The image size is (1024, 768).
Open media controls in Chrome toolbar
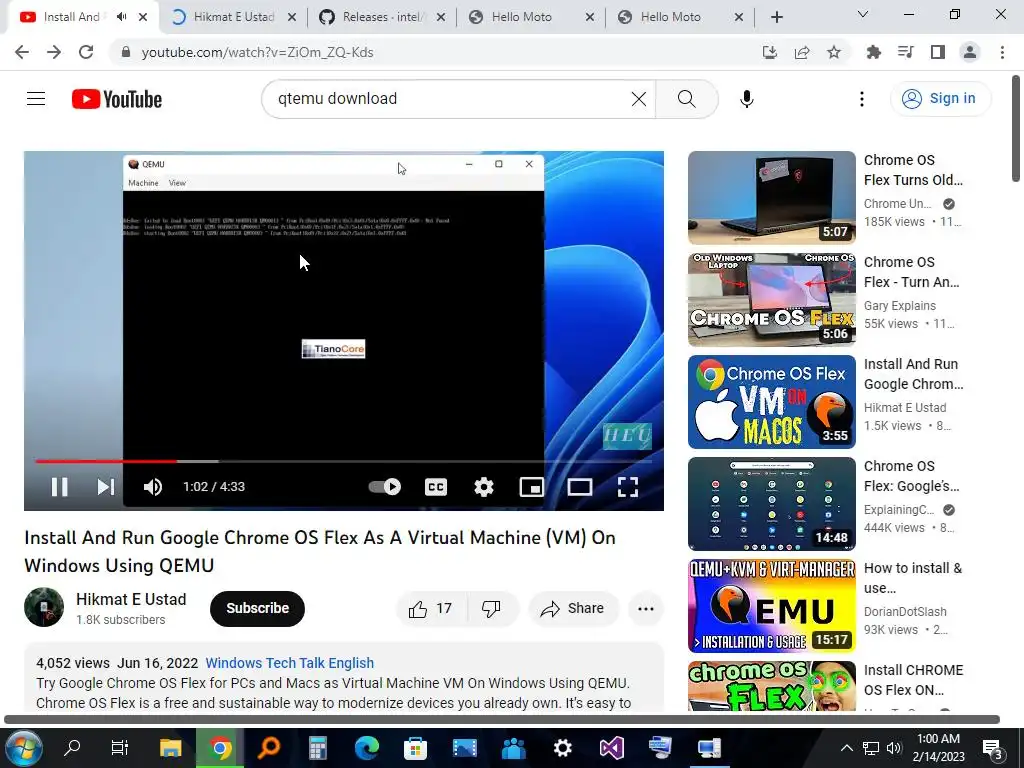click(905, 52)
